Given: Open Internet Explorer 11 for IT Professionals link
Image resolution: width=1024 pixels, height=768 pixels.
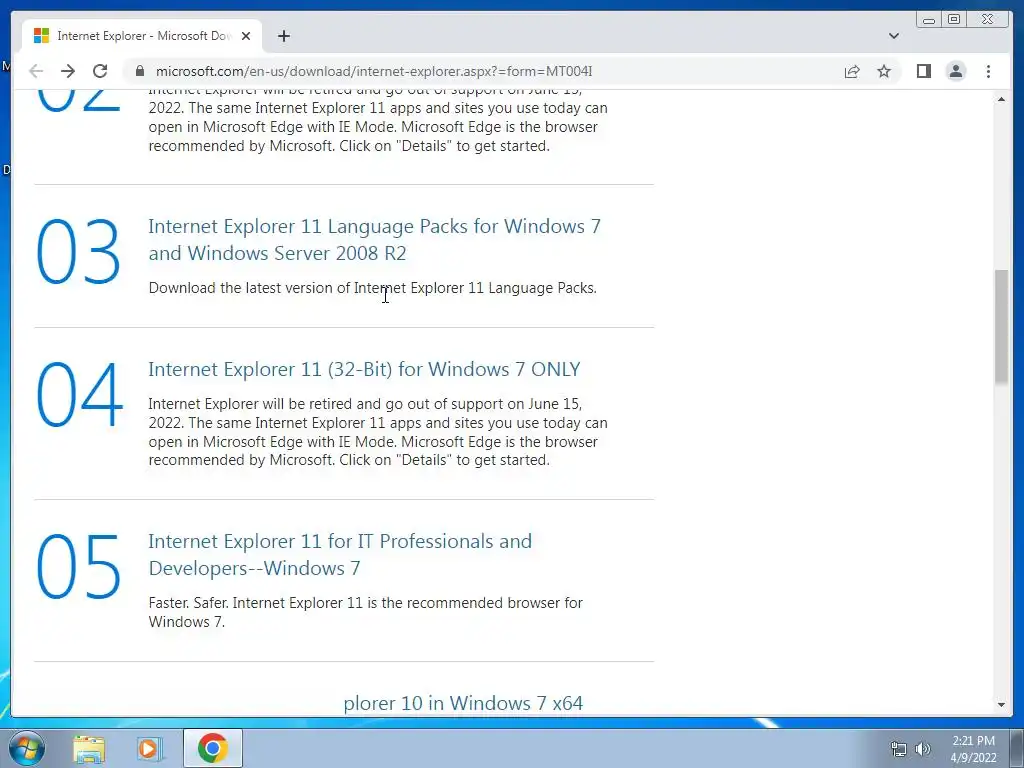Looking at the screenshot, I should click(x=340, y=554).
